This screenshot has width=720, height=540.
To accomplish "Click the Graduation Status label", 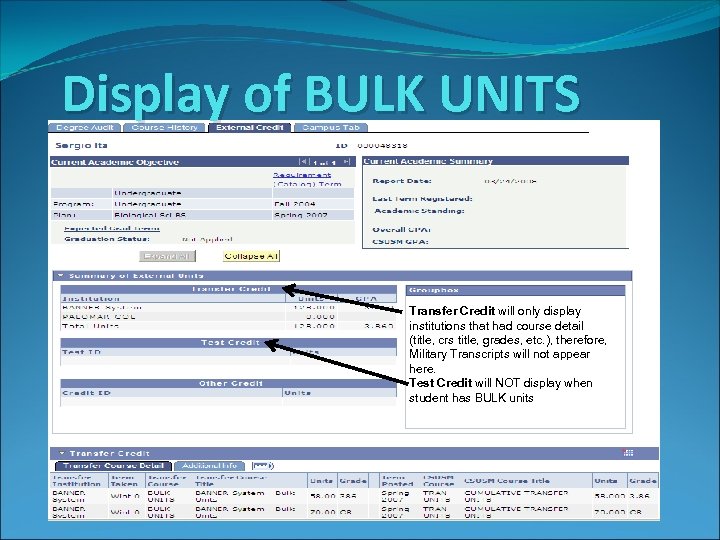I will click(x=107, y=239).
